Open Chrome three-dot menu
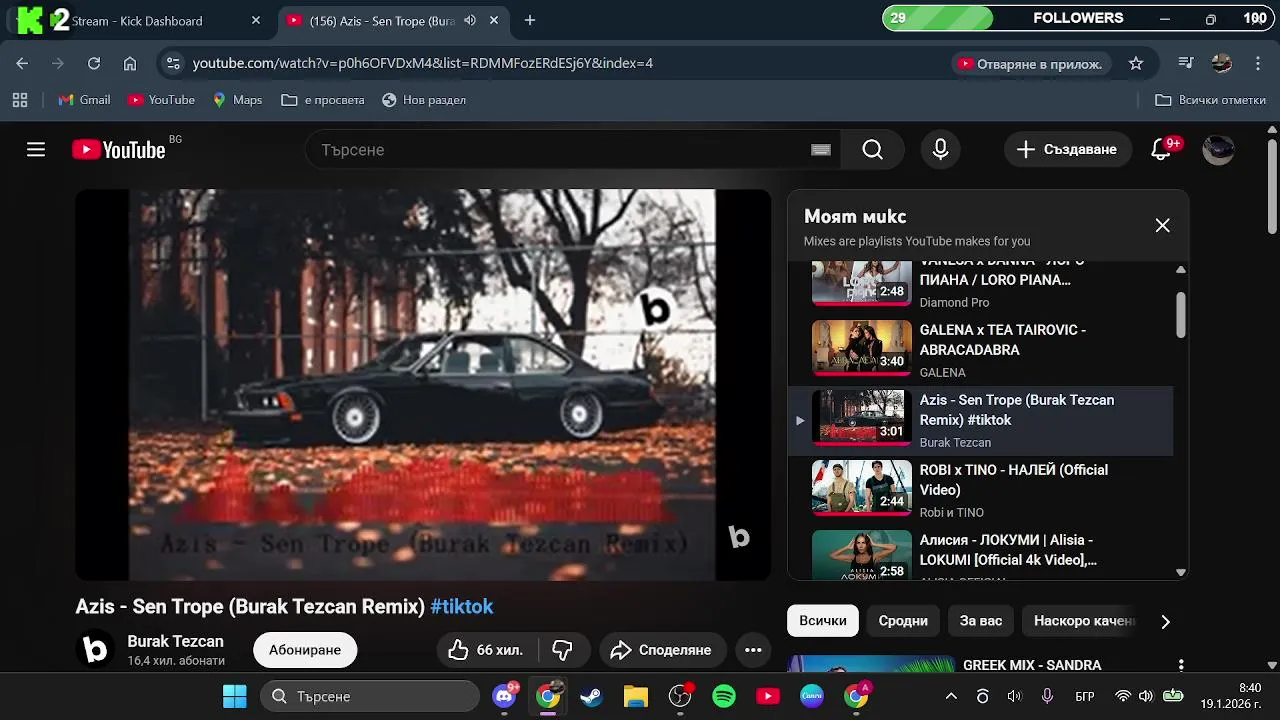The height and width of the screenshot is (720, 1280). [1258, 63]
